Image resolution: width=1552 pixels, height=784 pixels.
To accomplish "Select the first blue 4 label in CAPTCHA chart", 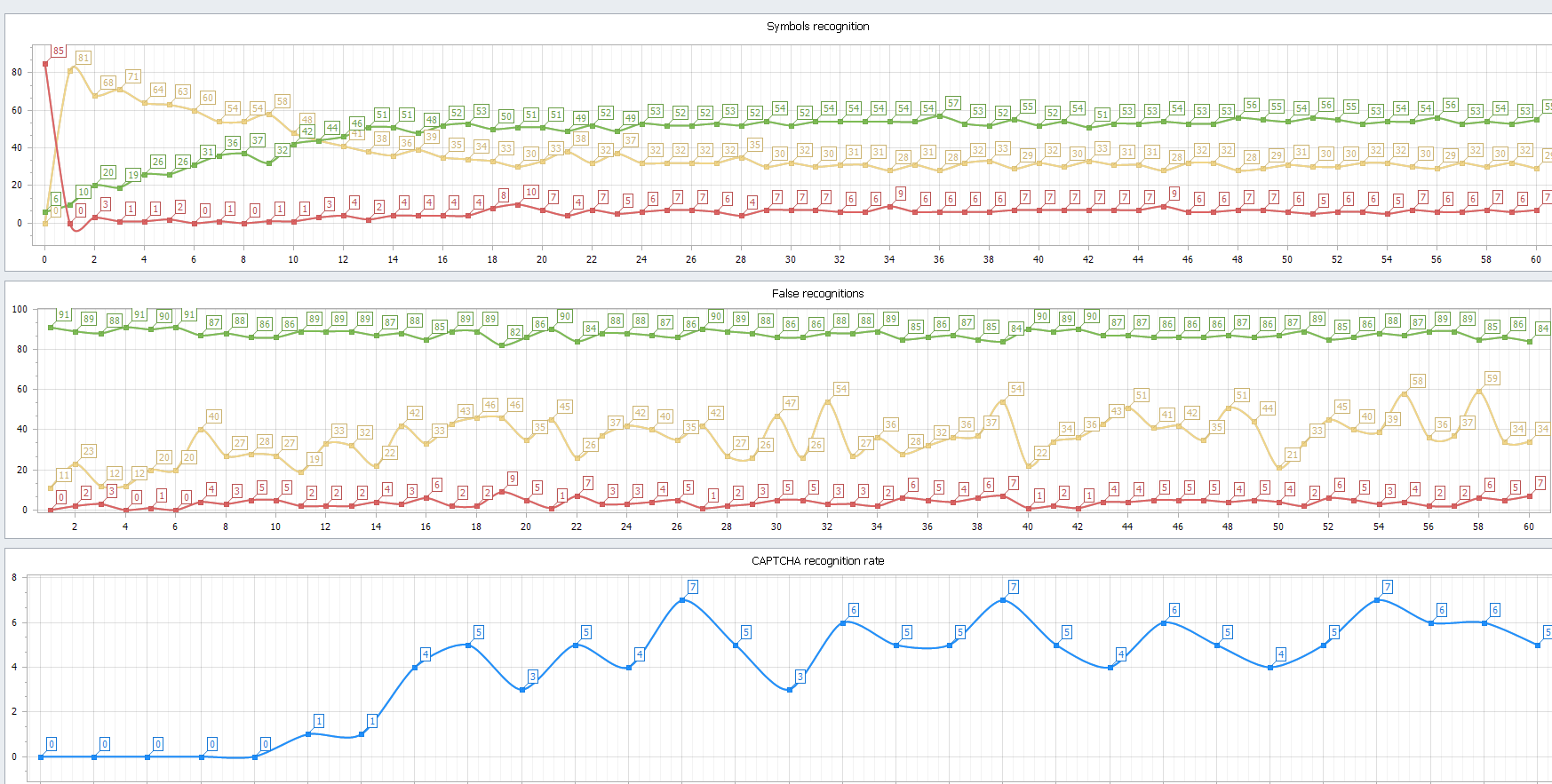I will [426, 654].
